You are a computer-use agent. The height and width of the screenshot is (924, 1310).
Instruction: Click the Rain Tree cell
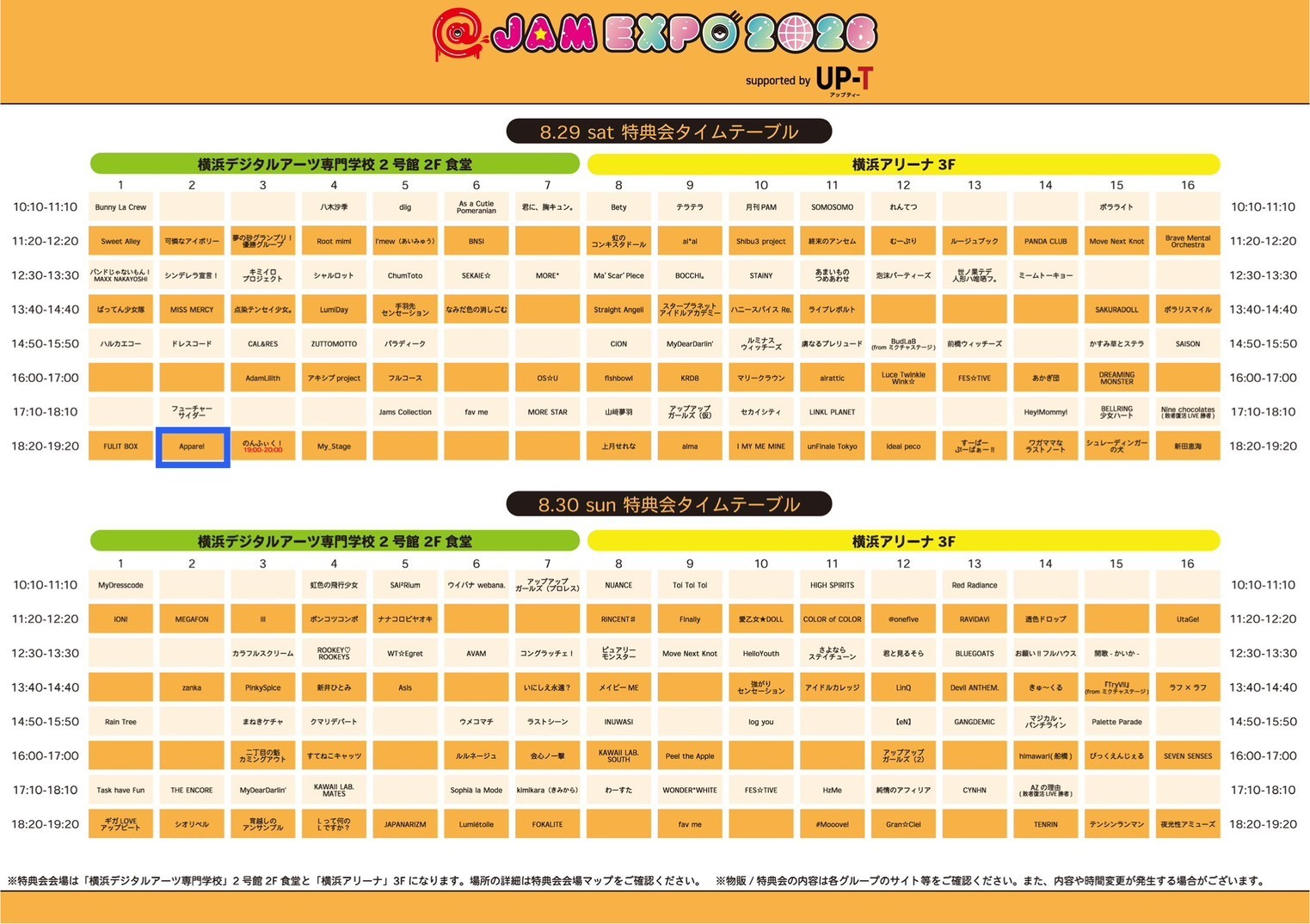(x=120, y=722)
